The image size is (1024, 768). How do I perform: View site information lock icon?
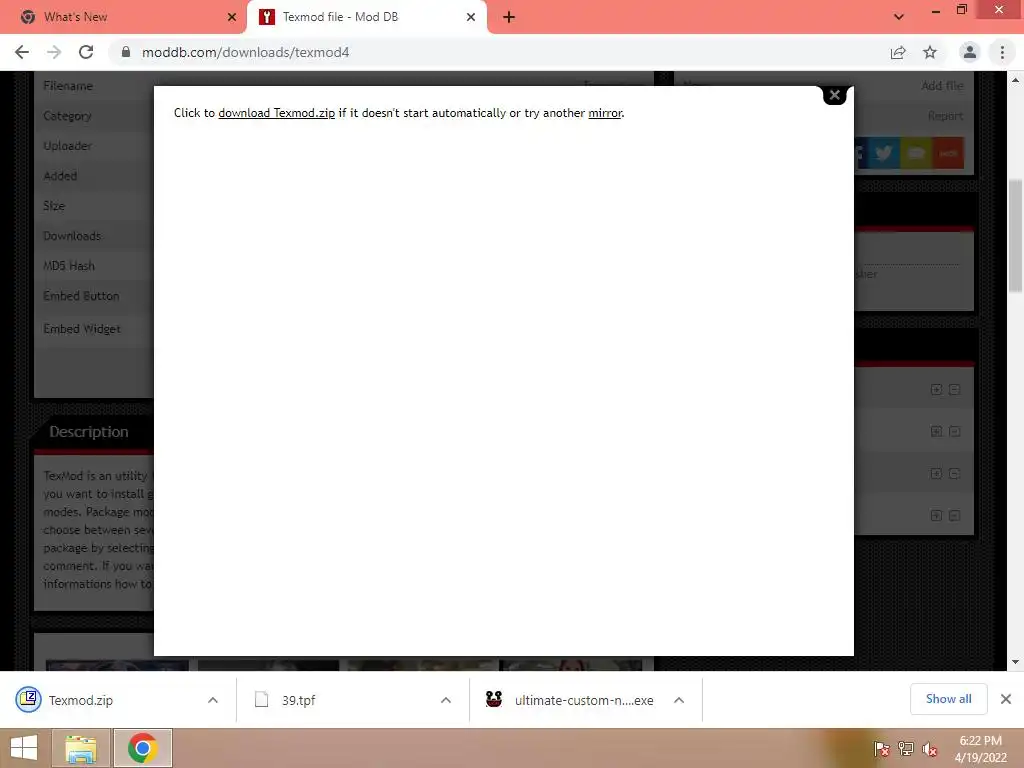(126, 52)
